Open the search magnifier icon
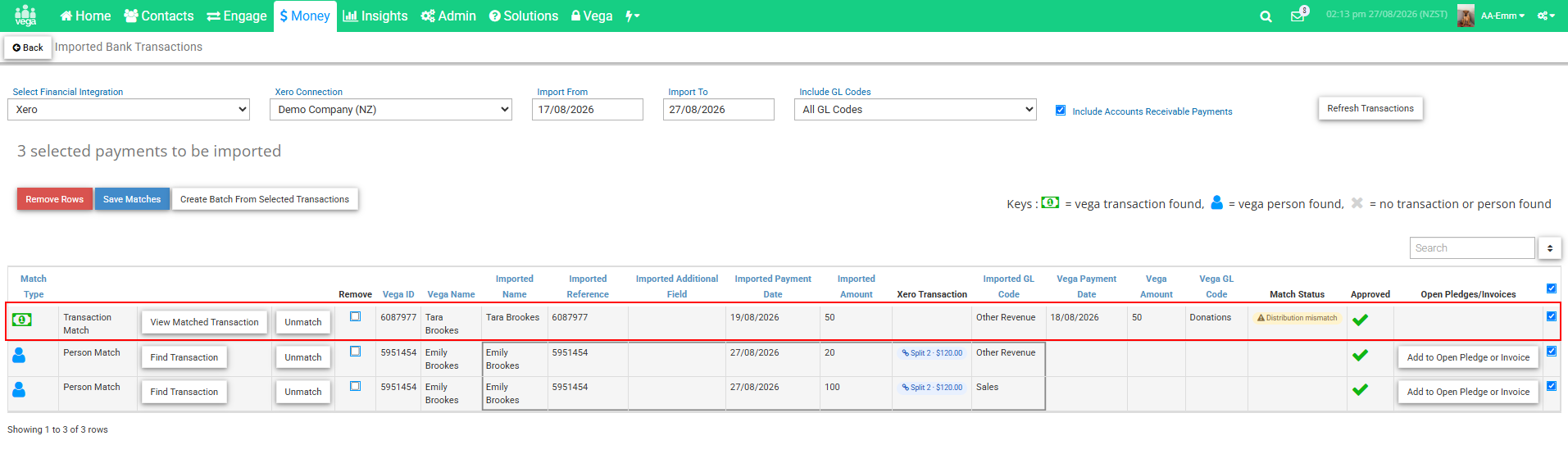Image resolution: width=1568 pixels, height=454 pixels. click(1266, 16)
